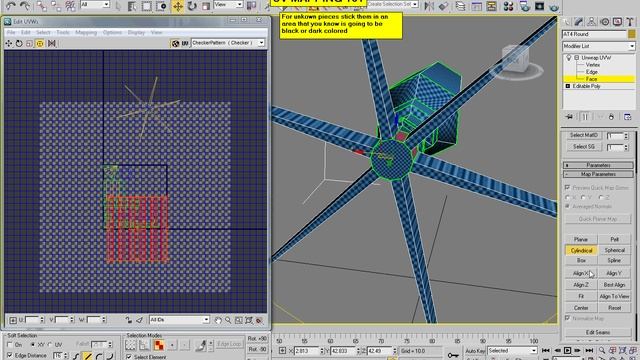The image size is (640, 360).
Task: Activate Select and Rotate tool in main toolbar
Action: click(192, 6)
